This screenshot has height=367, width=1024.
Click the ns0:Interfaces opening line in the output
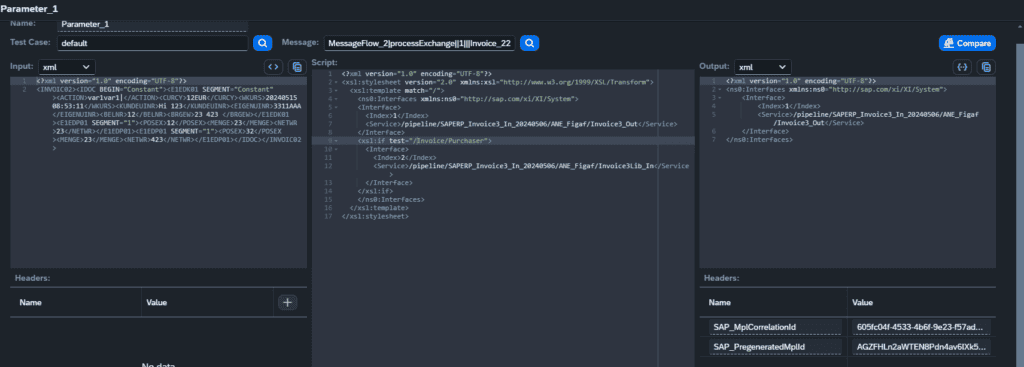click(x=837, y=88)
